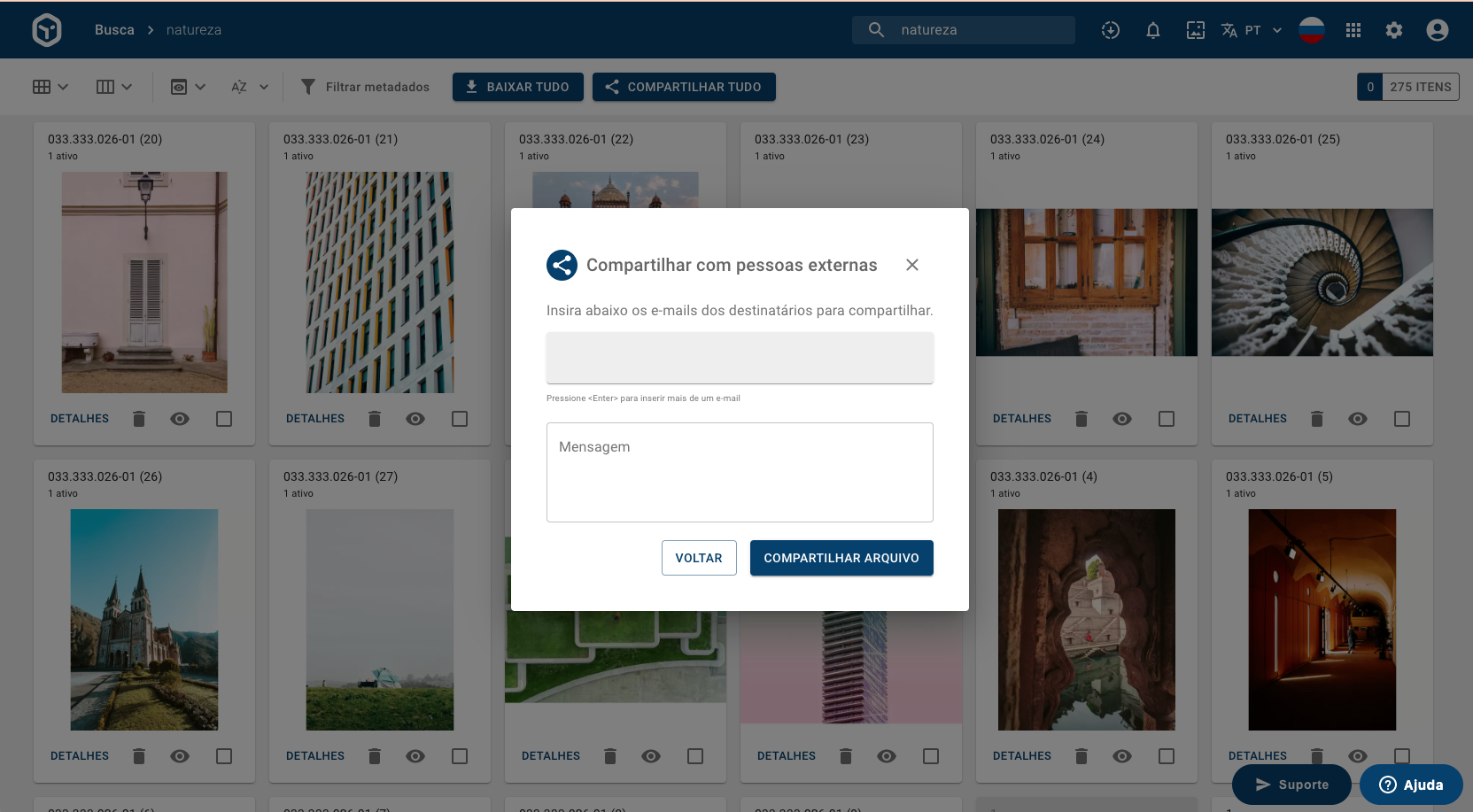Open pink facade thumbnail (20)
Image resolution: width=1473 pixels, height=812 pixels.
click(x=144, y=282)
